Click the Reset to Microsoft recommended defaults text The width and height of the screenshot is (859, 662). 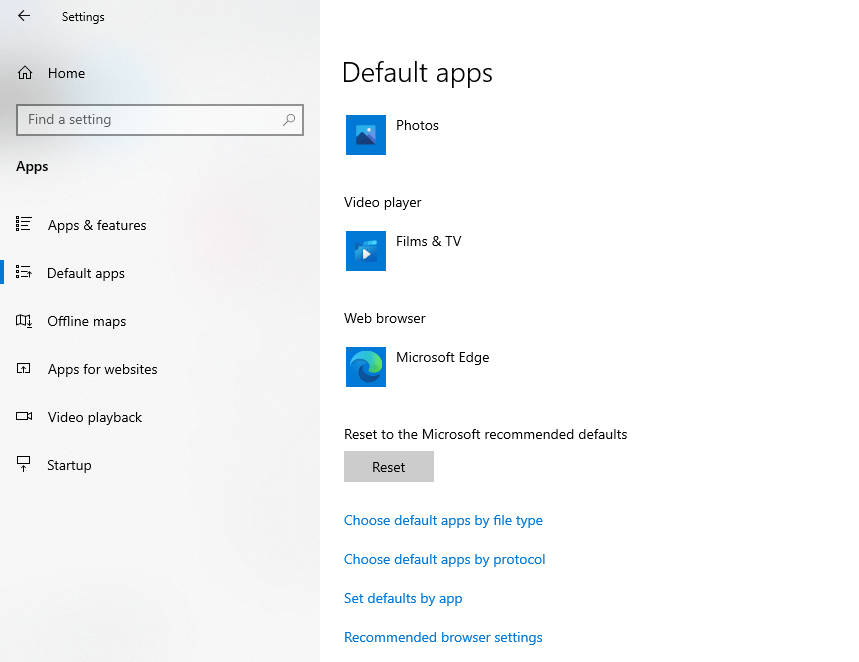485,435
